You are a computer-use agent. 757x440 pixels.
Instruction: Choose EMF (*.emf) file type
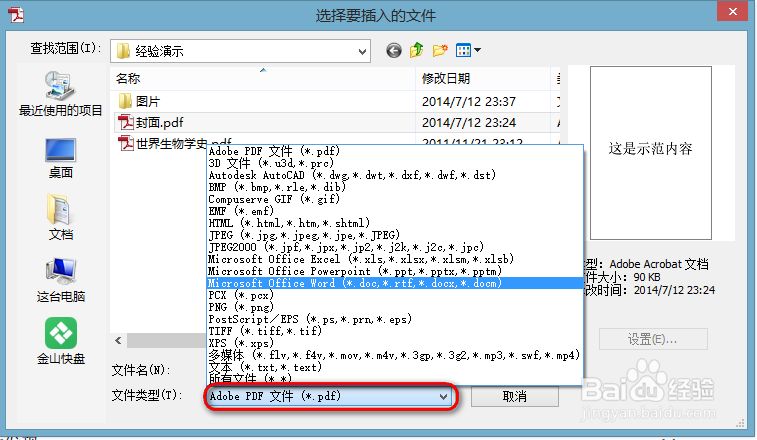[394, 211]
